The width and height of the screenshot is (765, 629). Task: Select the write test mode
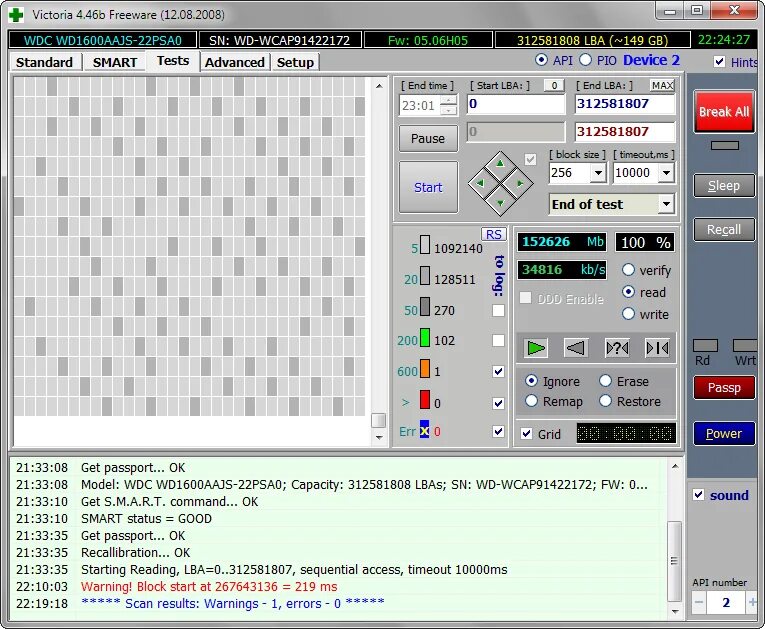pos(628,314)
